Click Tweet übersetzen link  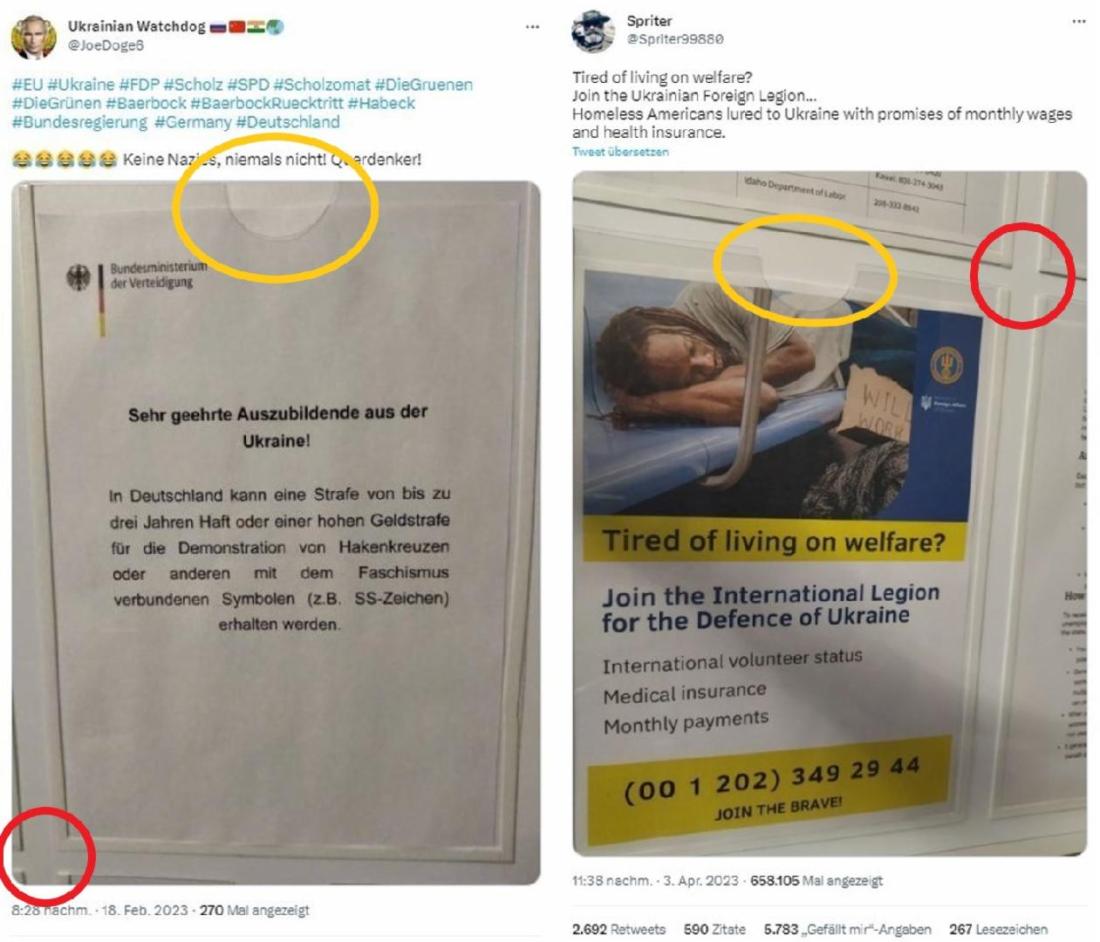(620, 152)
